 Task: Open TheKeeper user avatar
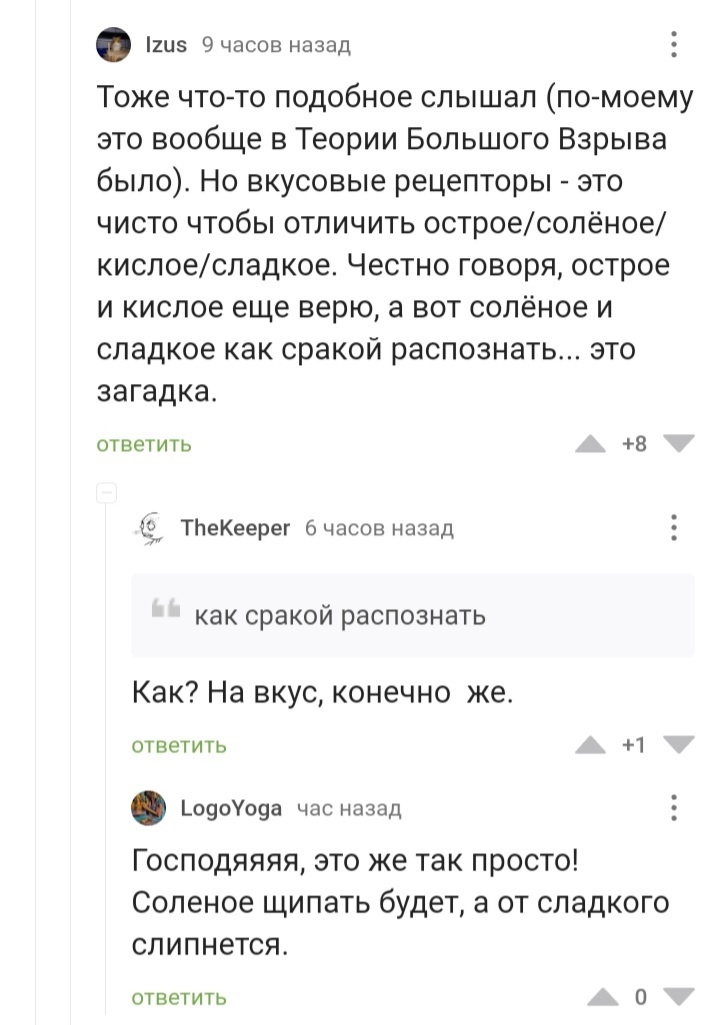(x=149, y=527)
